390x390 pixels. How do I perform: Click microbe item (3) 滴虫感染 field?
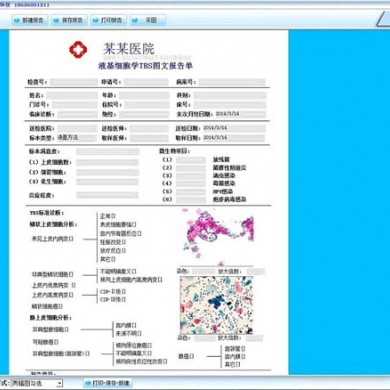pos(191,176)
